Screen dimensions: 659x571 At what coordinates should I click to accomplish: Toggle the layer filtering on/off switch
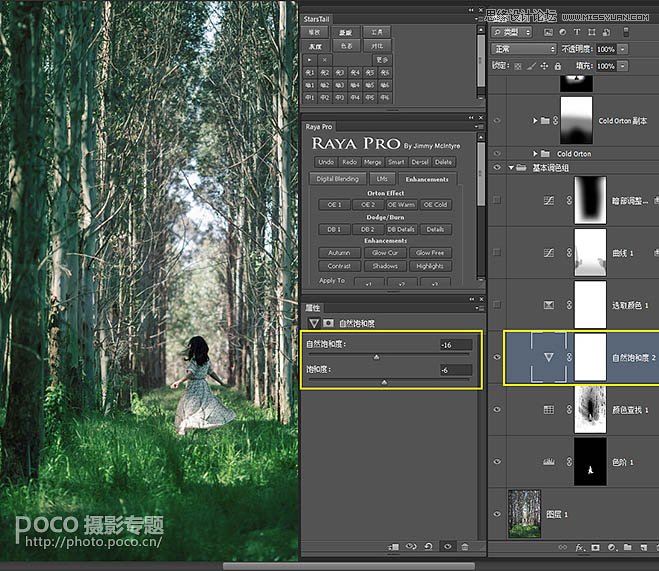pyautogui.click(x=626, y=32)
